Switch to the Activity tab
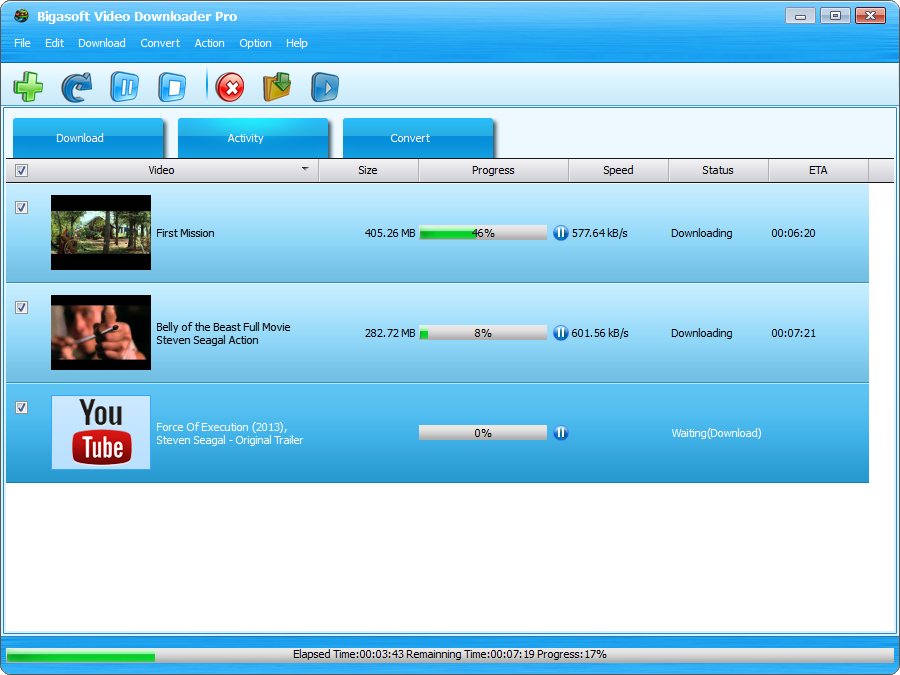Viewport: 900px width, 675px height. (253, 138)
